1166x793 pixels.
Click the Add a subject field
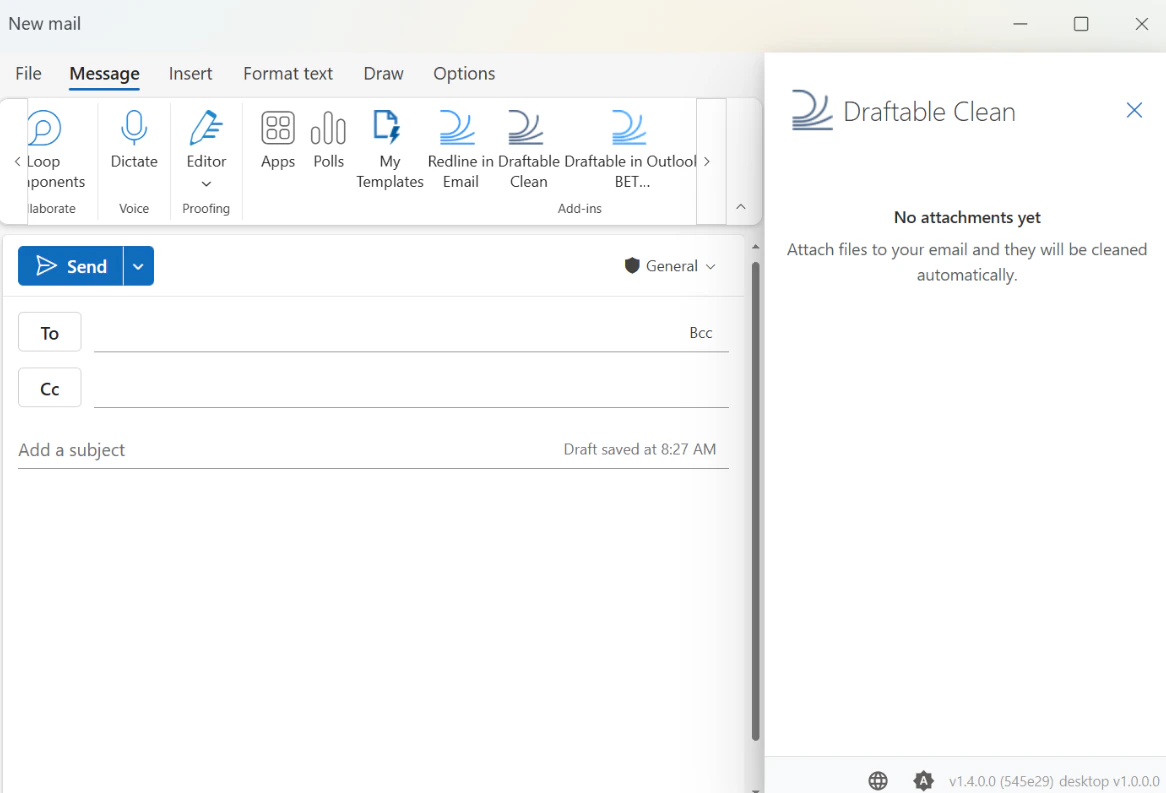coord(286,449)
